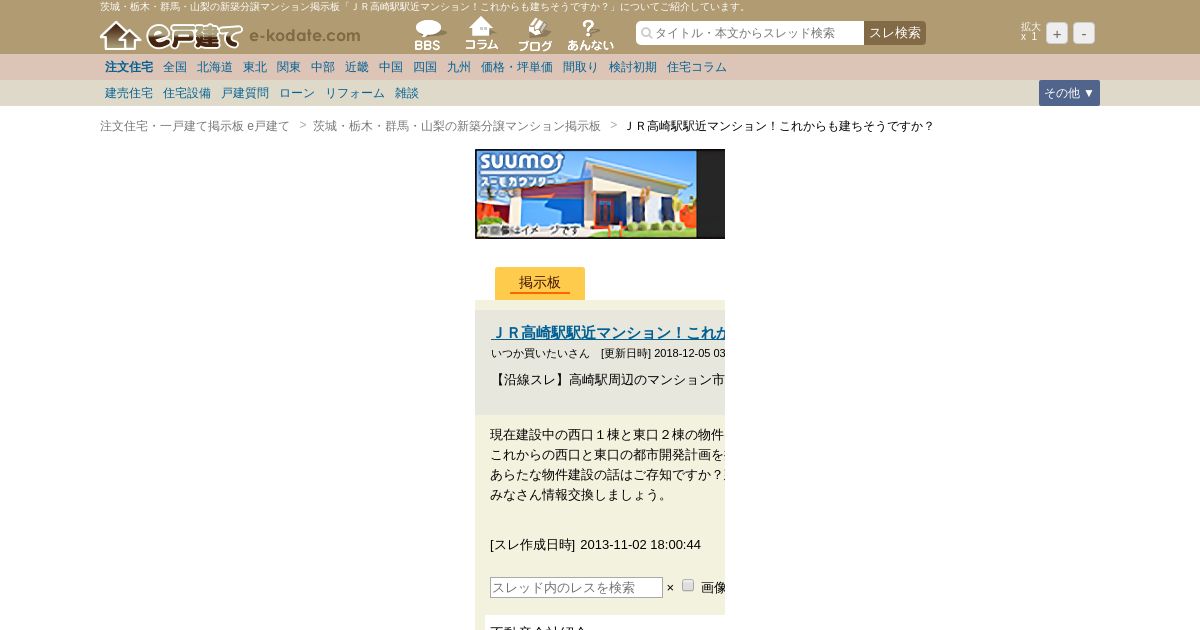The image size is (1200, 630).
Task: Select the 四国 menu item
Action: (425, 67)
